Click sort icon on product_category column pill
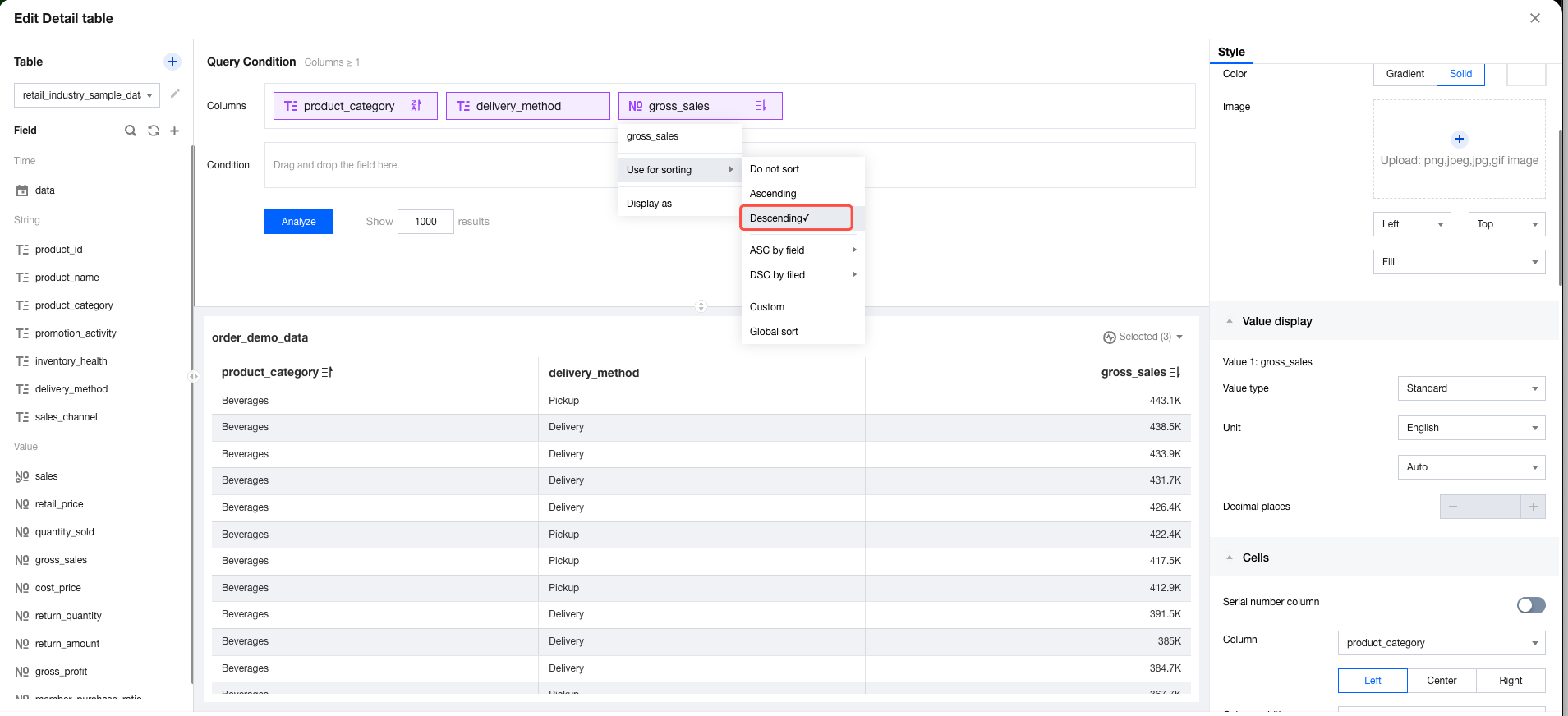This screenshot has height=716, width=1568. coord(416,106)
